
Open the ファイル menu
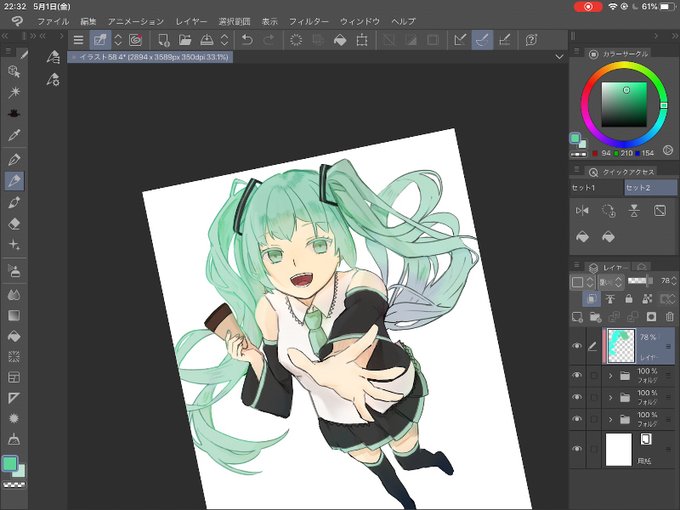(53, 21)
